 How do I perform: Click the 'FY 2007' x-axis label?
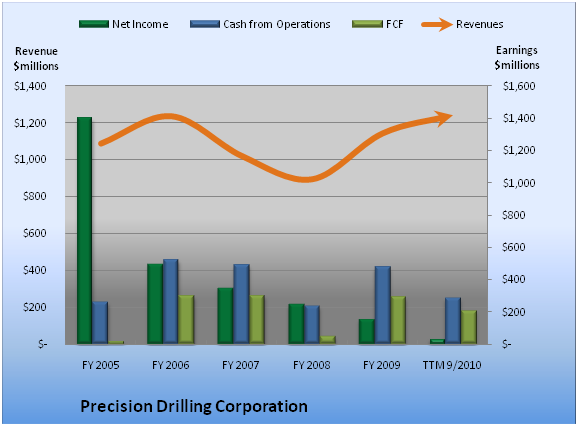tap(241, 365)
